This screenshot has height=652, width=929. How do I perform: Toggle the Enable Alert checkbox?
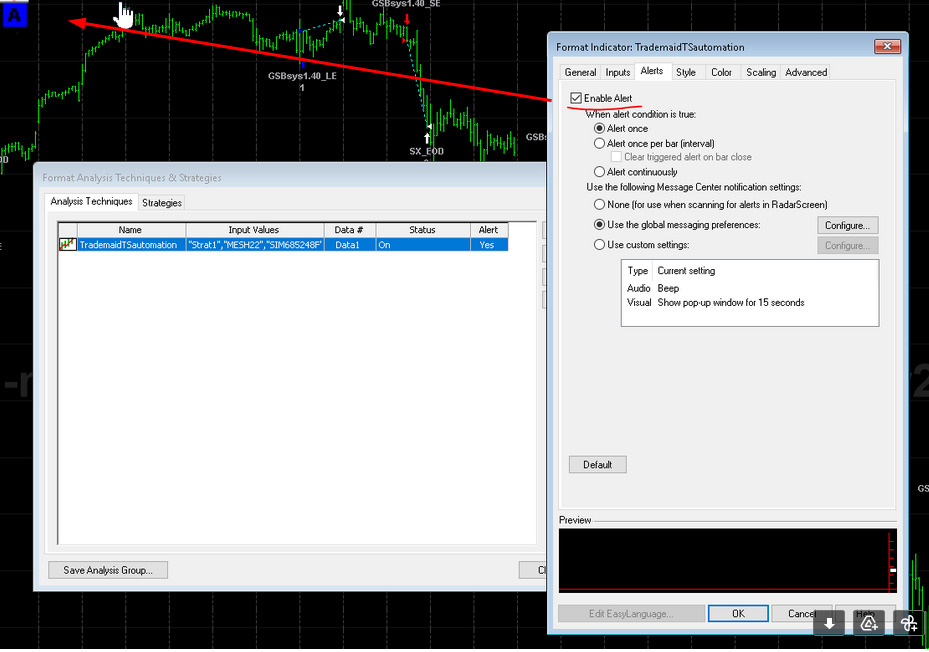click(575, 98)
